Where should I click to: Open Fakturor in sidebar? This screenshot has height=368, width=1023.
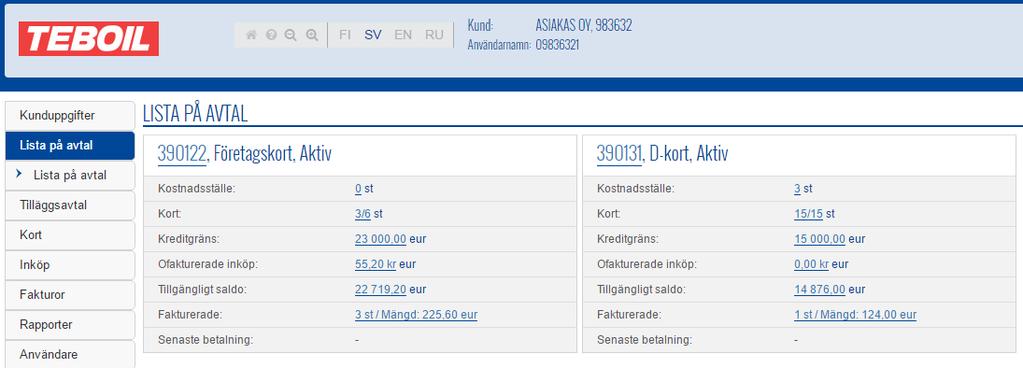click(70, 295)
